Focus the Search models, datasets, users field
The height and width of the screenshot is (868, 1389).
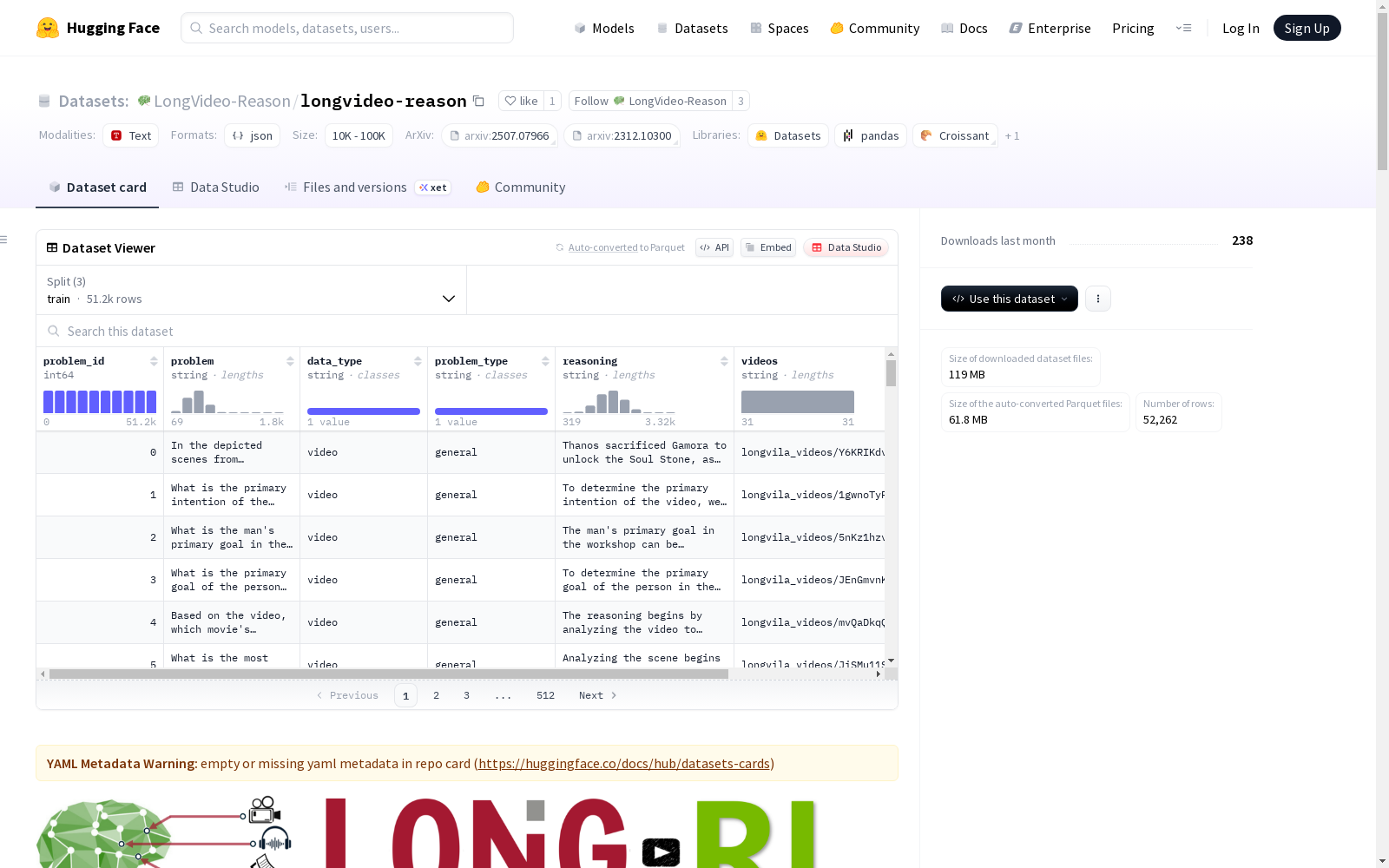[x=347, y=28]
